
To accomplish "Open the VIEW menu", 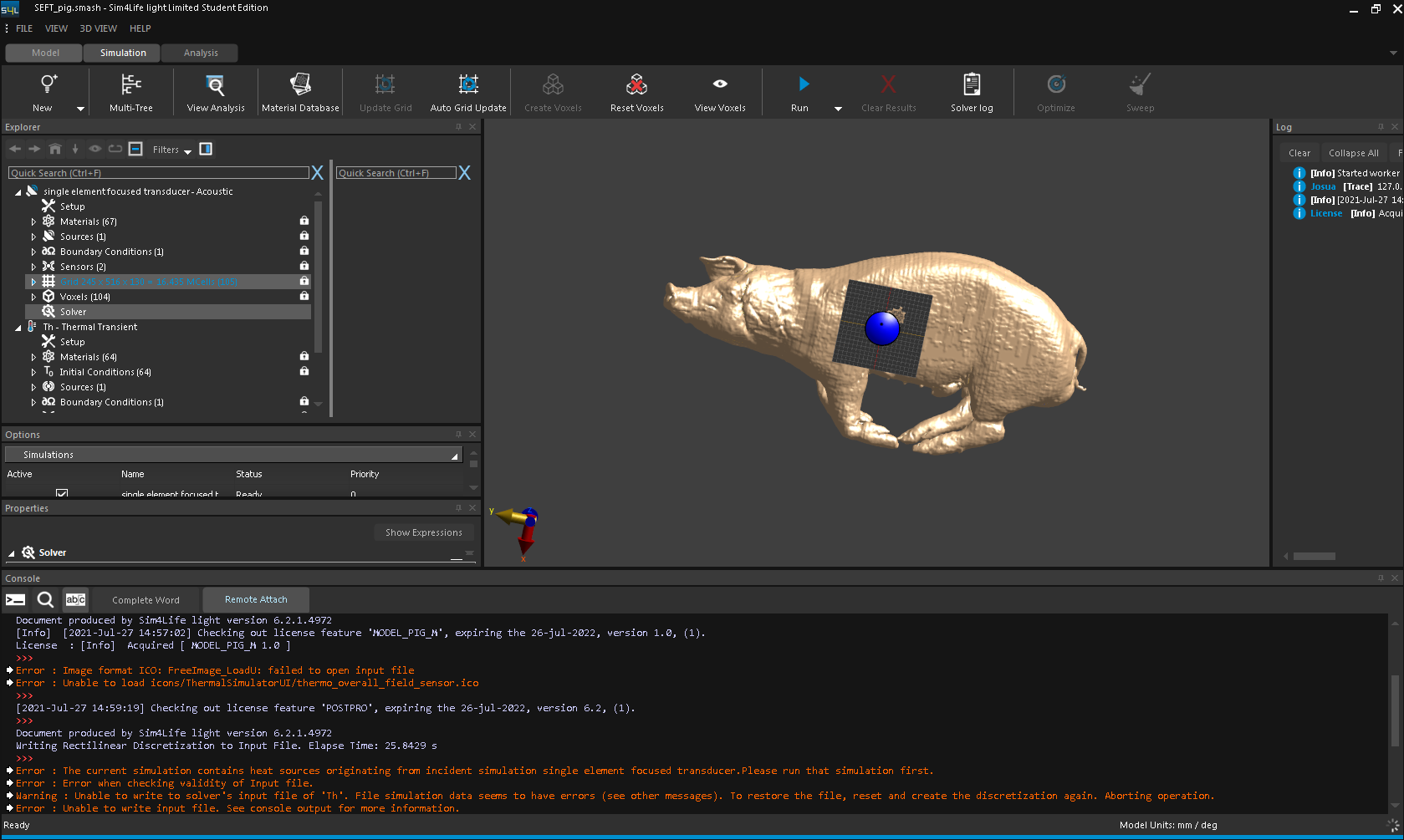I will pyautogui.click(x=56, y=28).
